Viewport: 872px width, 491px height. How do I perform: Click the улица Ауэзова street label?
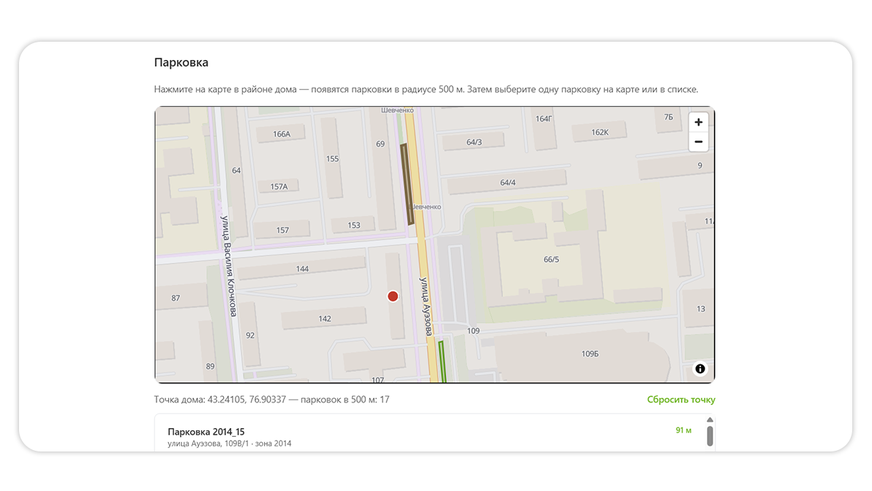click(425, 306)
